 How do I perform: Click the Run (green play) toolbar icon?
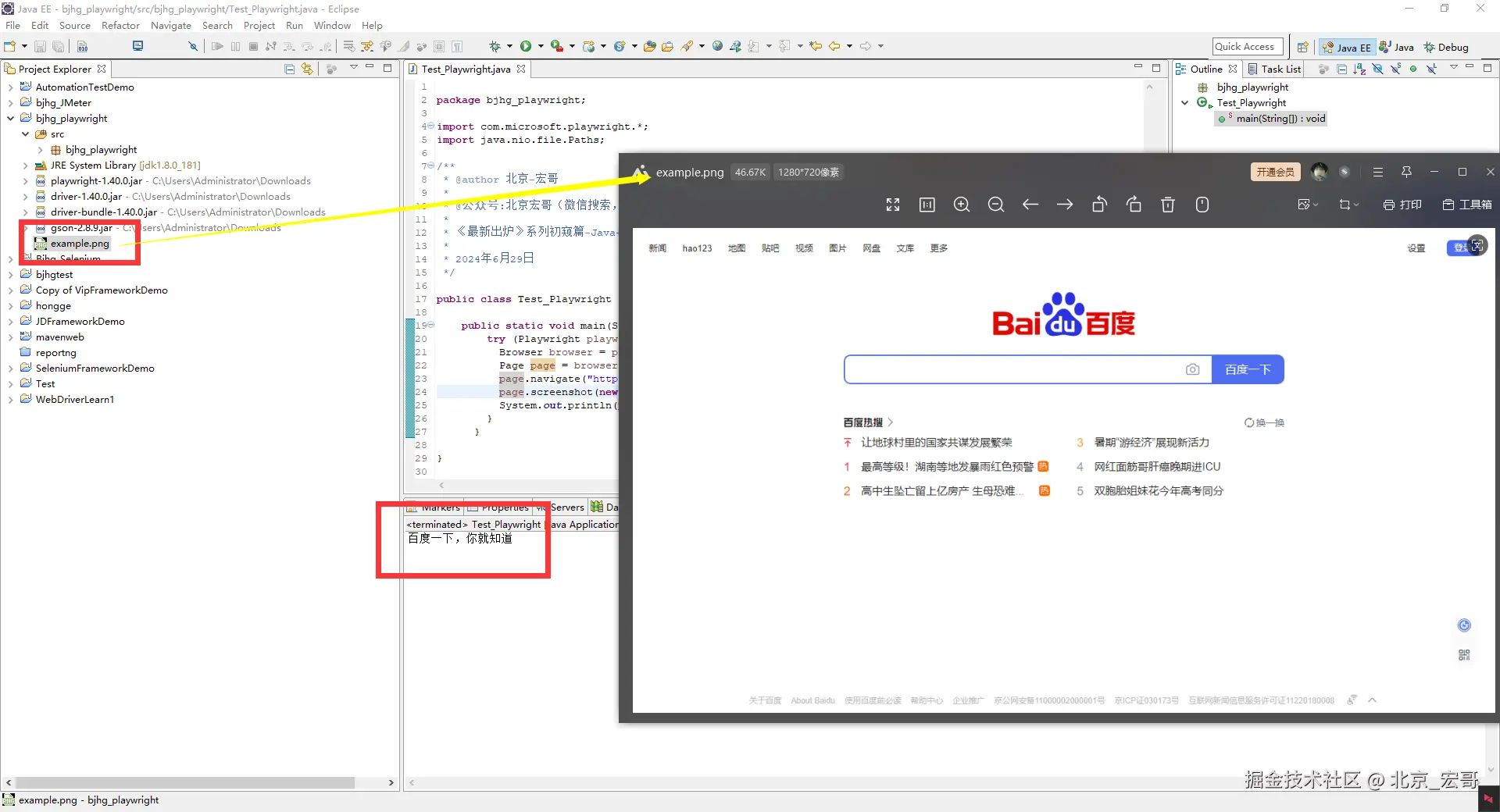point(526,47)
